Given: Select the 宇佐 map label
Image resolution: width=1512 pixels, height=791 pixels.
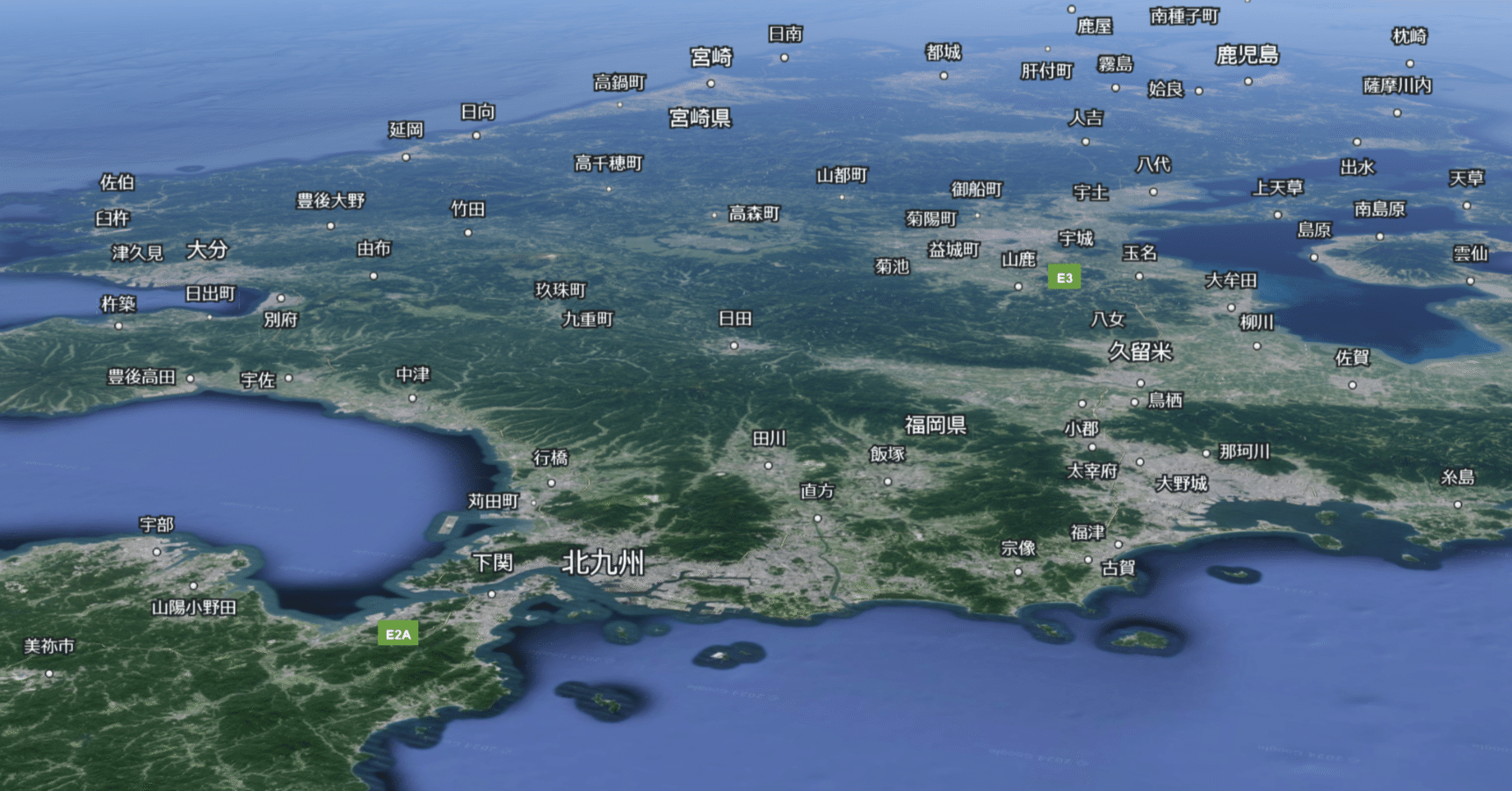Looking at the screenshot, I should click(x=258, y=380).
